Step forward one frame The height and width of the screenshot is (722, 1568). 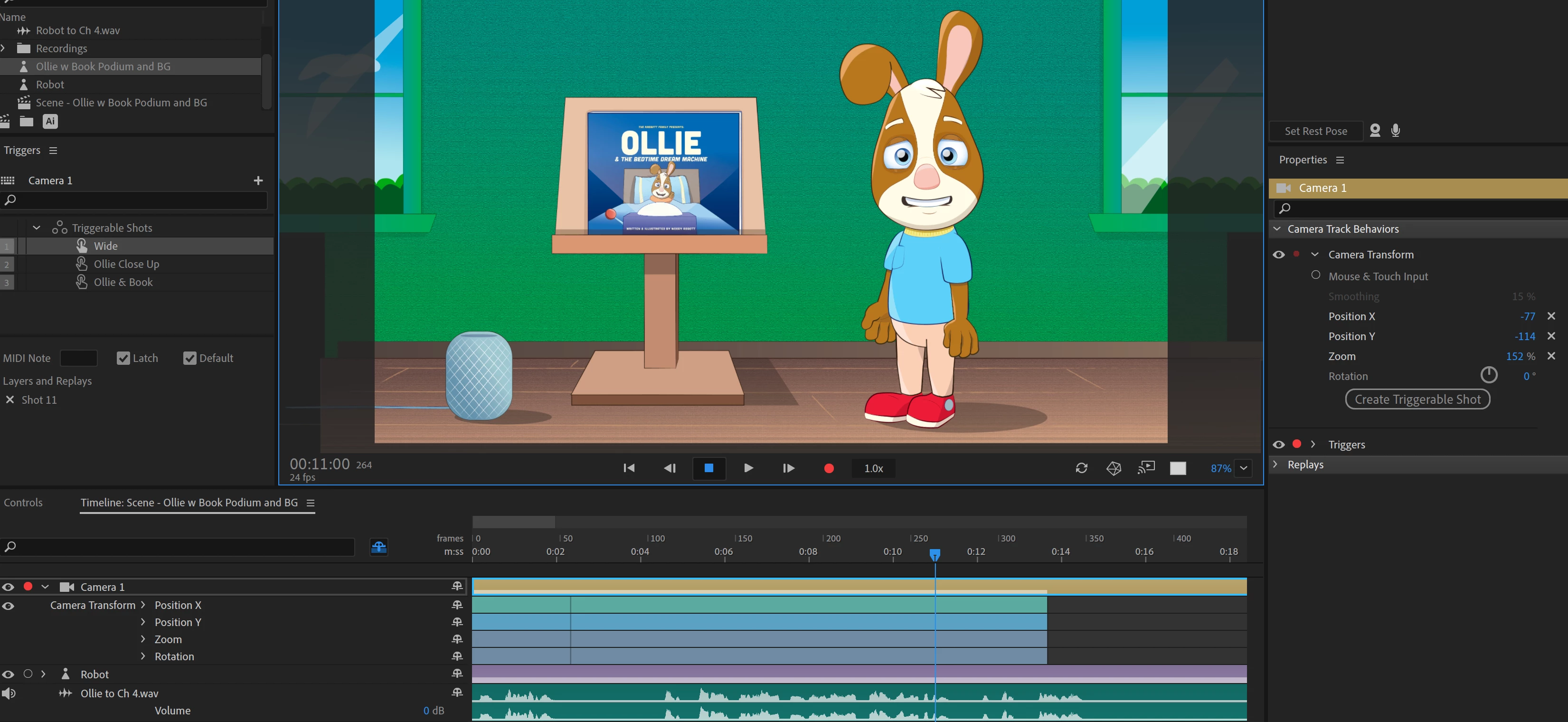click(x=788, y=468)
